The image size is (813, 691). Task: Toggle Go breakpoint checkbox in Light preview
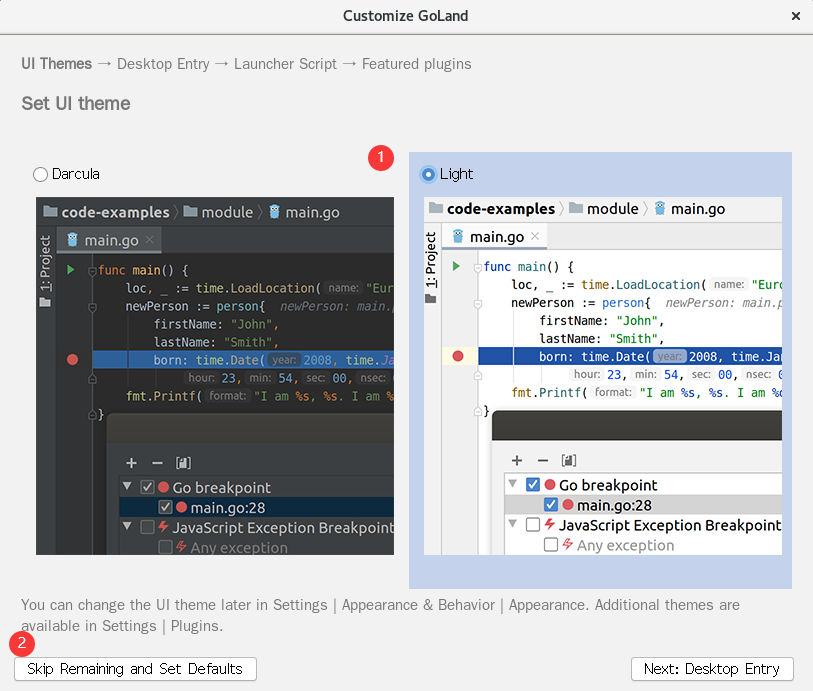533,485
